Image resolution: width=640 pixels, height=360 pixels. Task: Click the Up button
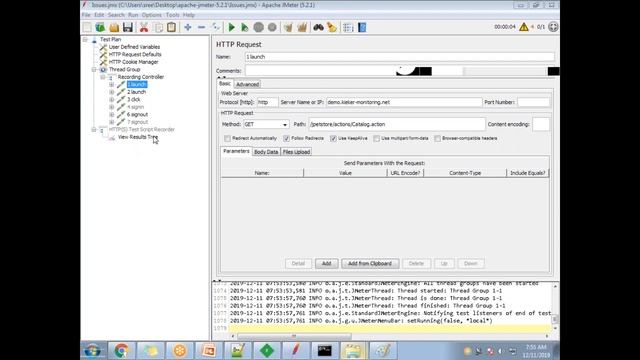[444, 264]
